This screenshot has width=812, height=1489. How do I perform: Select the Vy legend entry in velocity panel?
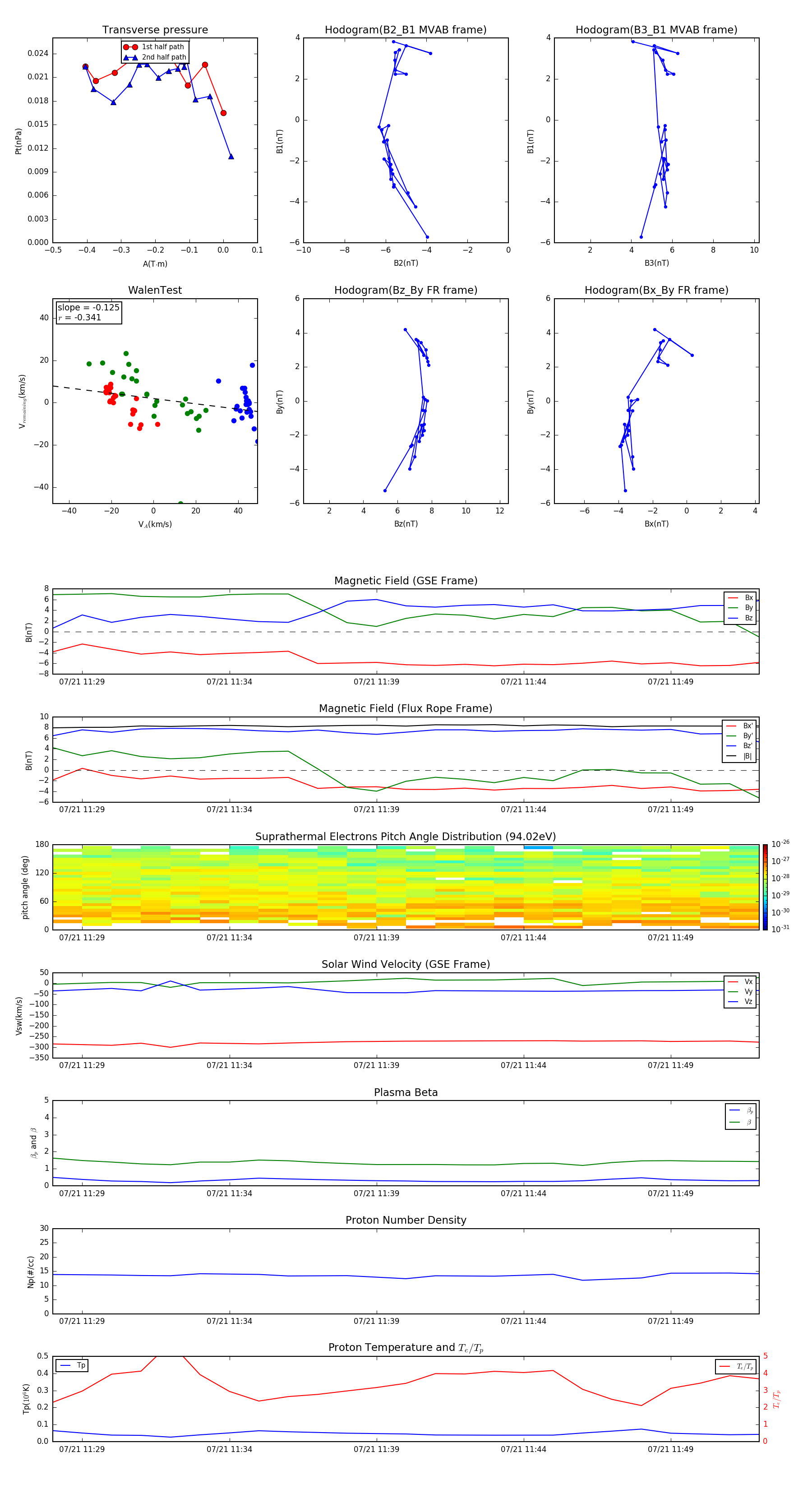[740, 991]
